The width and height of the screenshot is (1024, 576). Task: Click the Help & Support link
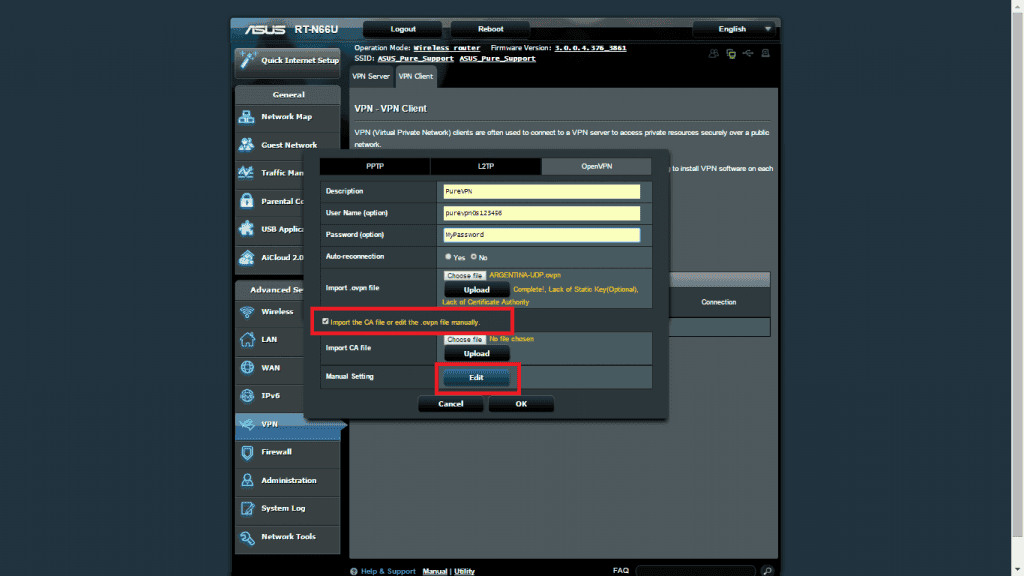(388, 571)
